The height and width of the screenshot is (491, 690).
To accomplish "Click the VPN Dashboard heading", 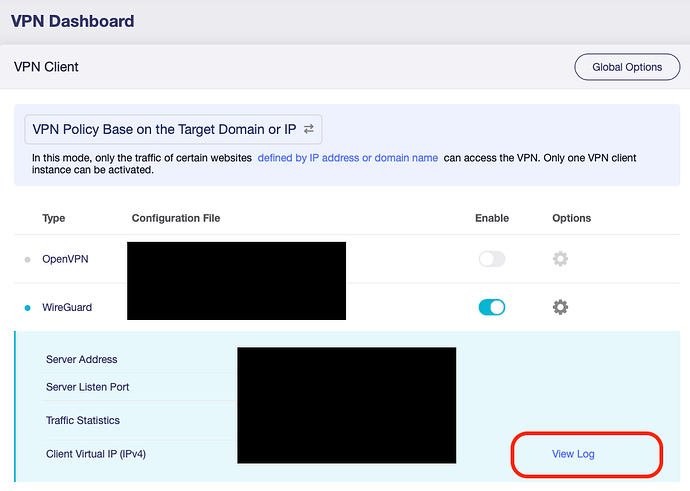I will click(x=73, y=21).
